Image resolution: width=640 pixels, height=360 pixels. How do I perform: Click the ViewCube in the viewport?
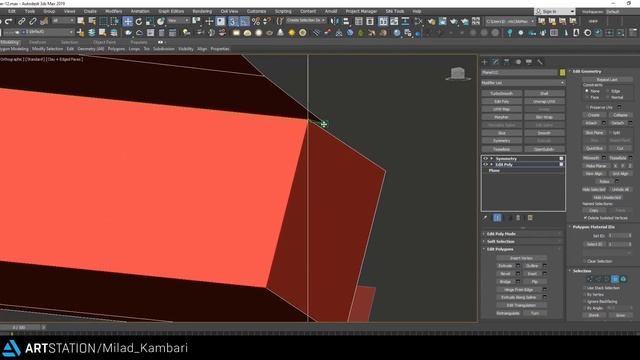[458, 74]
